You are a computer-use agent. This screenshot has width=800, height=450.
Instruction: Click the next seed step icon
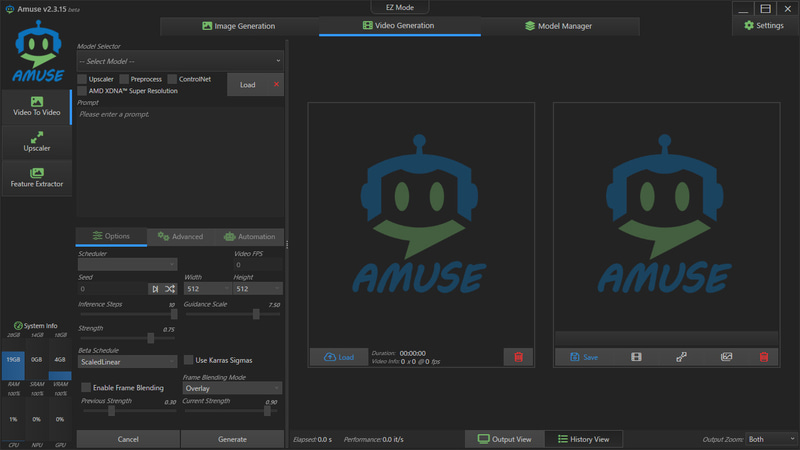tap(155, 289)
